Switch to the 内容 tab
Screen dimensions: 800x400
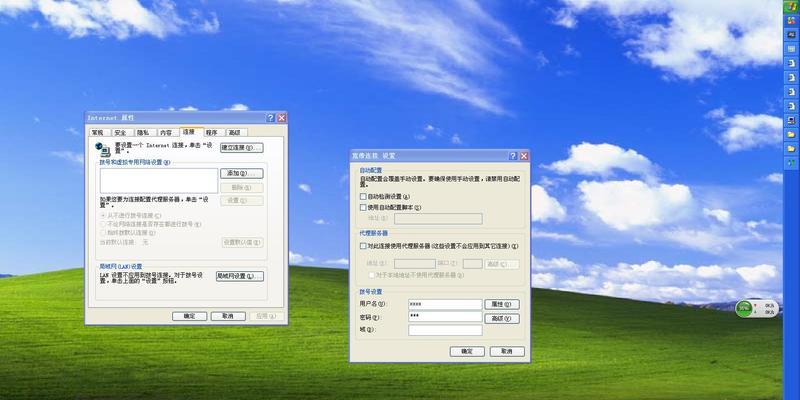[166, 133]
